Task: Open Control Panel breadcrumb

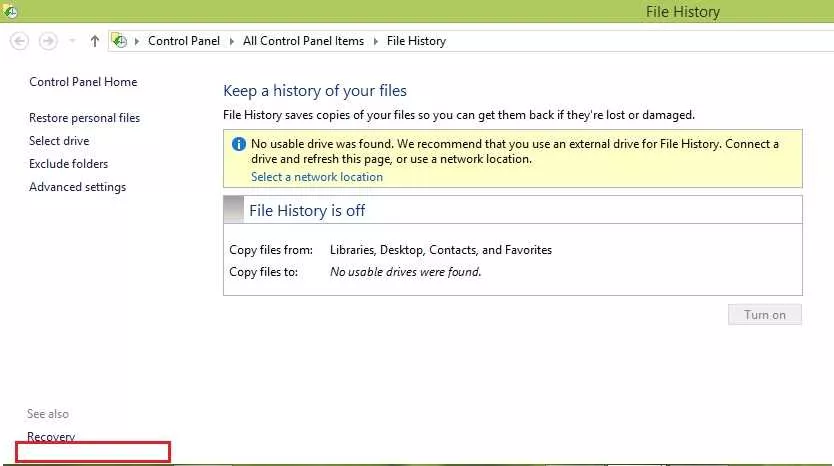Action: (x=184, y=41)
